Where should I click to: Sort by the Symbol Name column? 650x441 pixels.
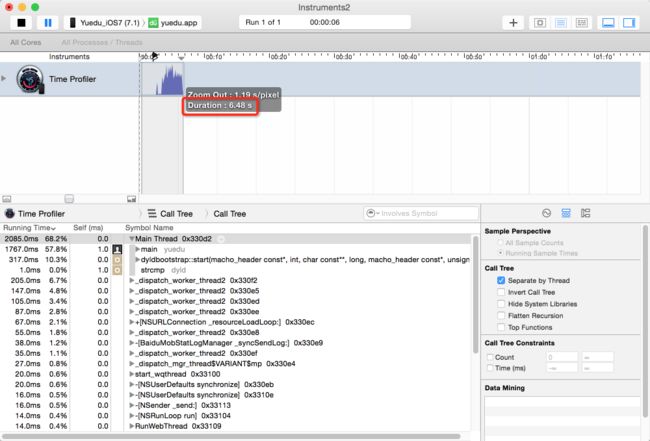149,228
